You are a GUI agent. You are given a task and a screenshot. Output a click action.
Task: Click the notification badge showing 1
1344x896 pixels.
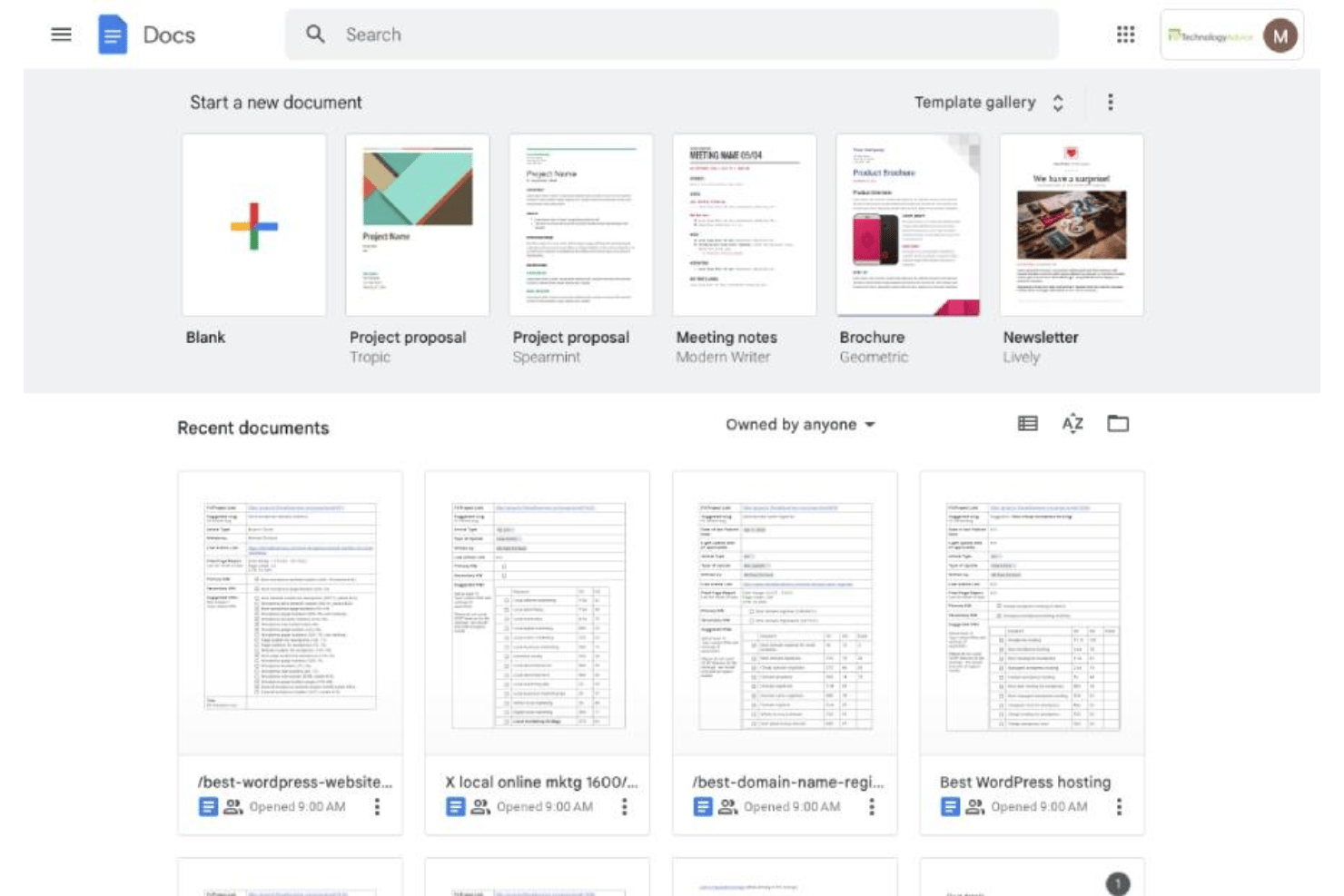1118,883
